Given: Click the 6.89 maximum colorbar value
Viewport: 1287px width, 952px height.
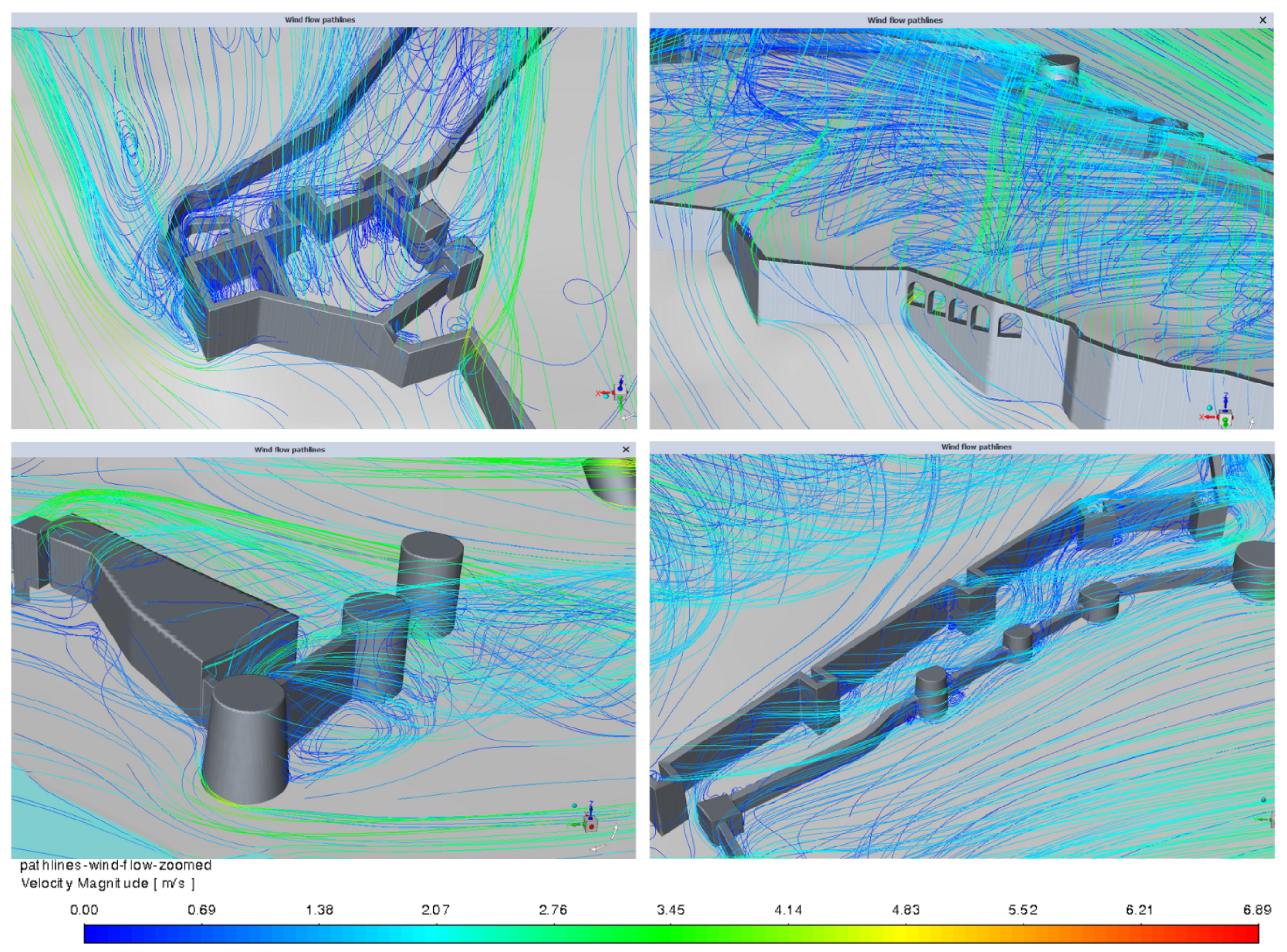Looking at the screenshot, I should (x=1257, y=910).
